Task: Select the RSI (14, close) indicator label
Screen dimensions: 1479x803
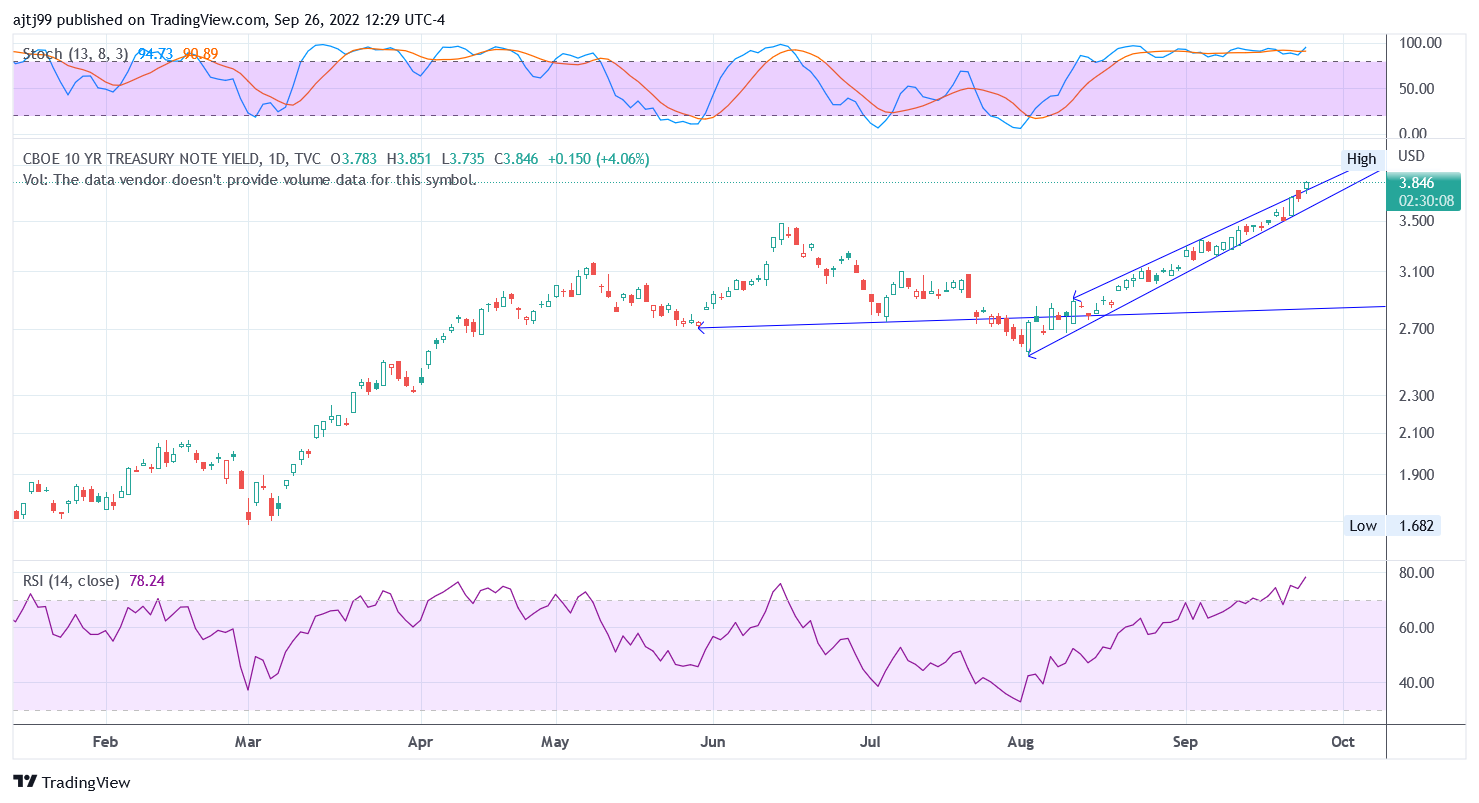Action: (x=71, y=580)
